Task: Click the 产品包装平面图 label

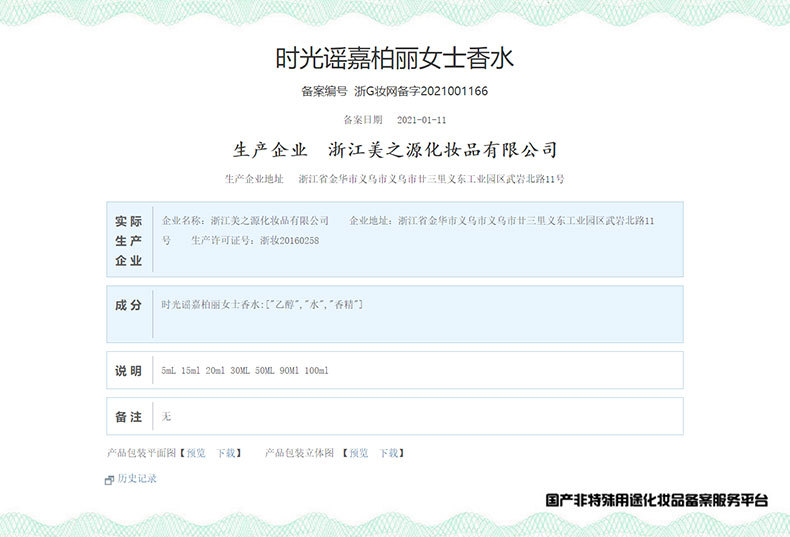Action: pos(141,453)
